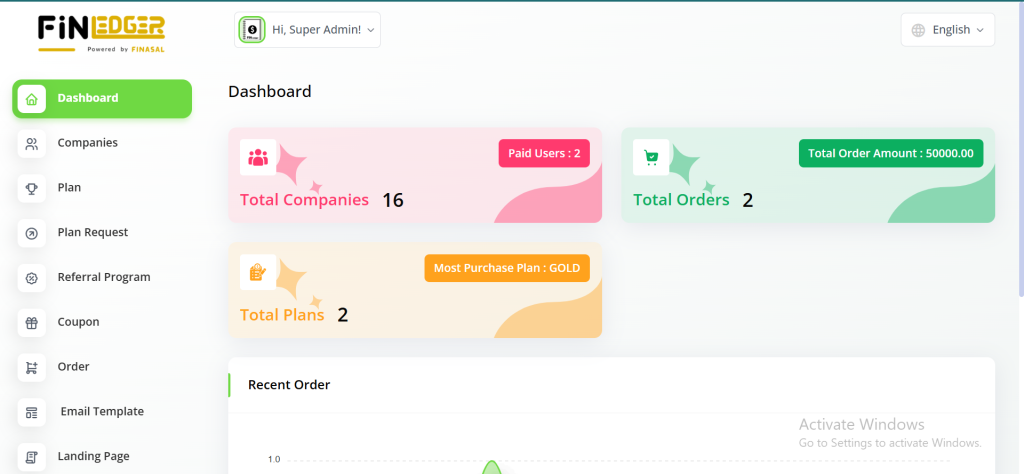Click the Referral Program icon
The width and height of the screenshot is (1024, 474).
(32, 278)
